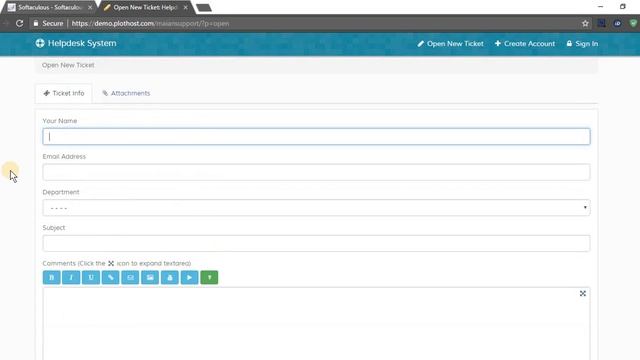Click the Secure padlock site info
Image resolution: width=640 pixels, height=360 pixels.
pyautogui.click(x=48, y=23)
